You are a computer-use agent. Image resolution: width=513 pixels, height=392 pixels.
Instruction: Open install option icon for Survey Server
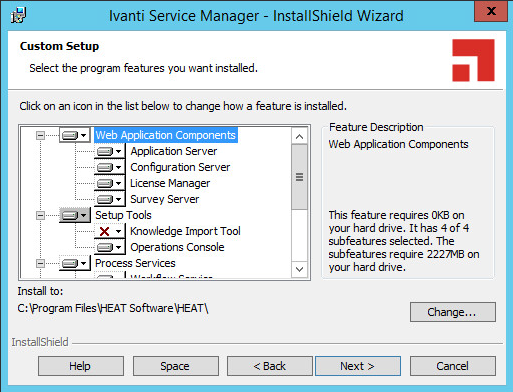point(109,199)
